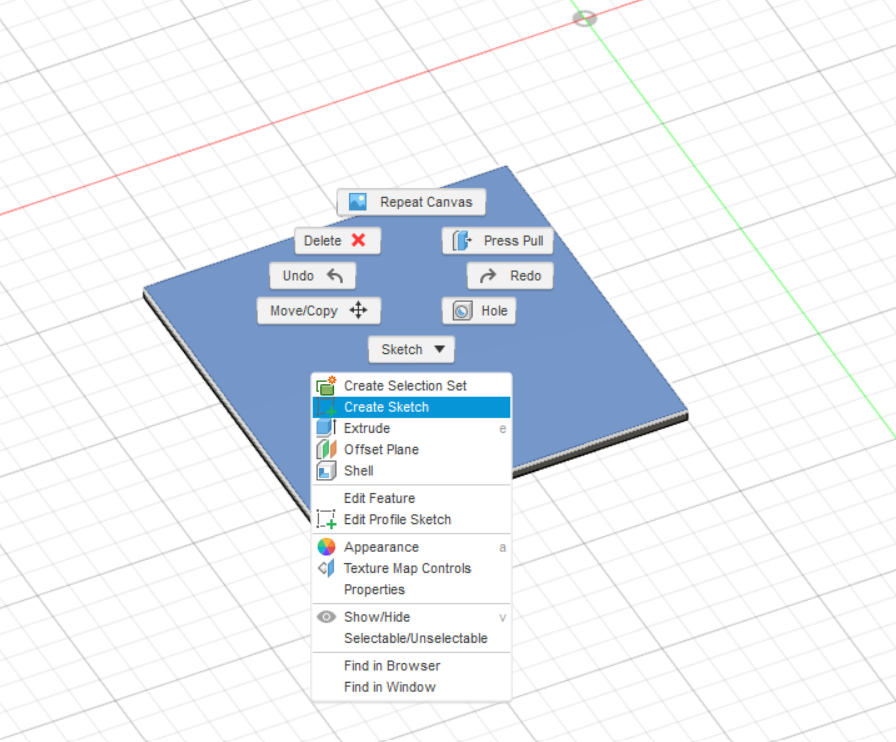
Task: Click the Edit Profile Sketch icon
Action: click(x=326, y=519)
